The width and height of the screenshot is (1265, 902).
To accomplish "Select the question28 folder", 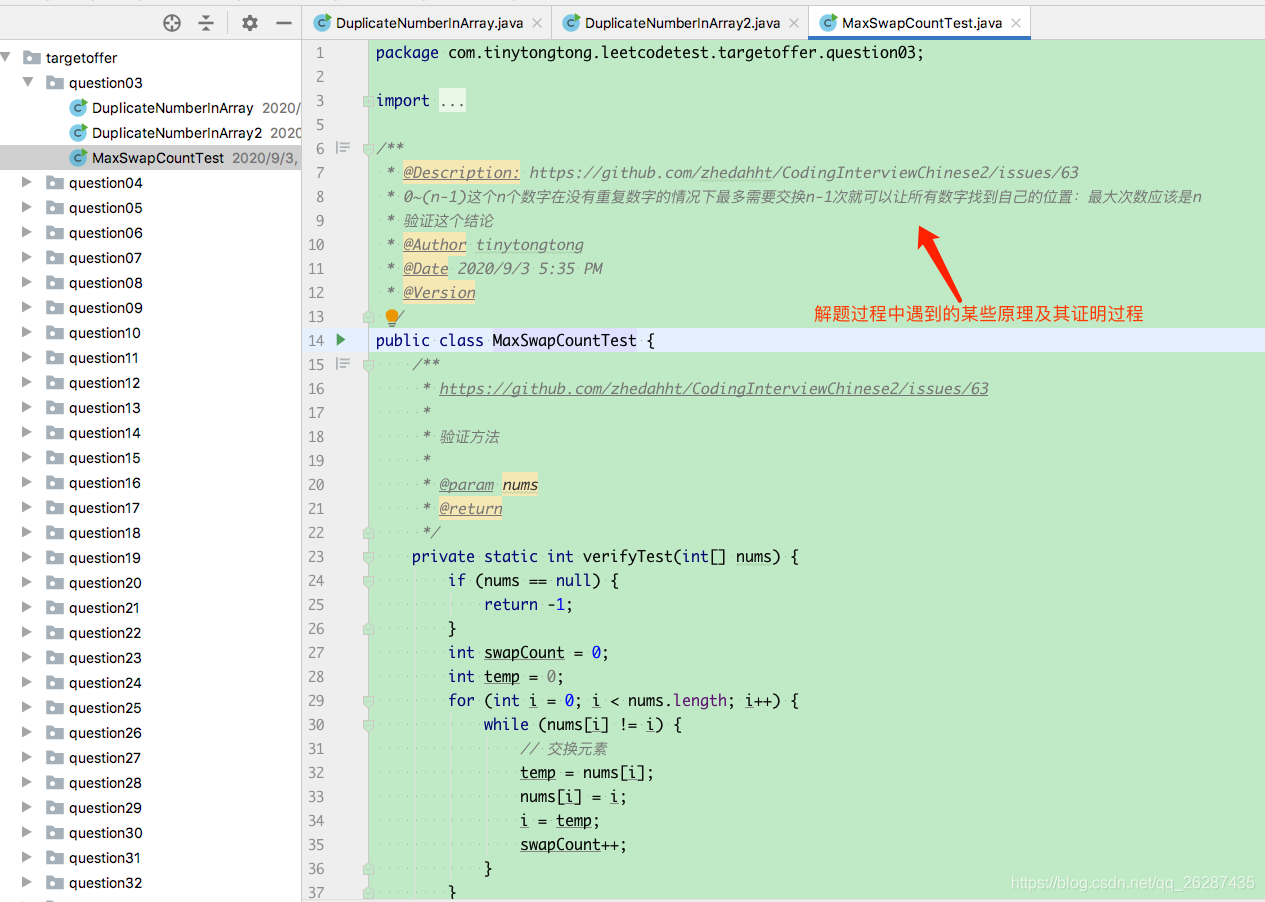I will click(x=104, y=783).
